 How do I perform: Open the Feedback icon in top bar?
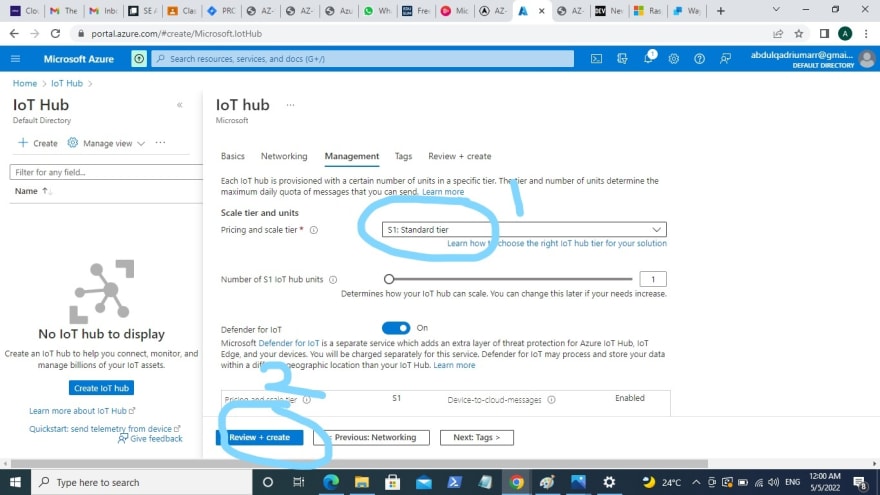(725, 58)
